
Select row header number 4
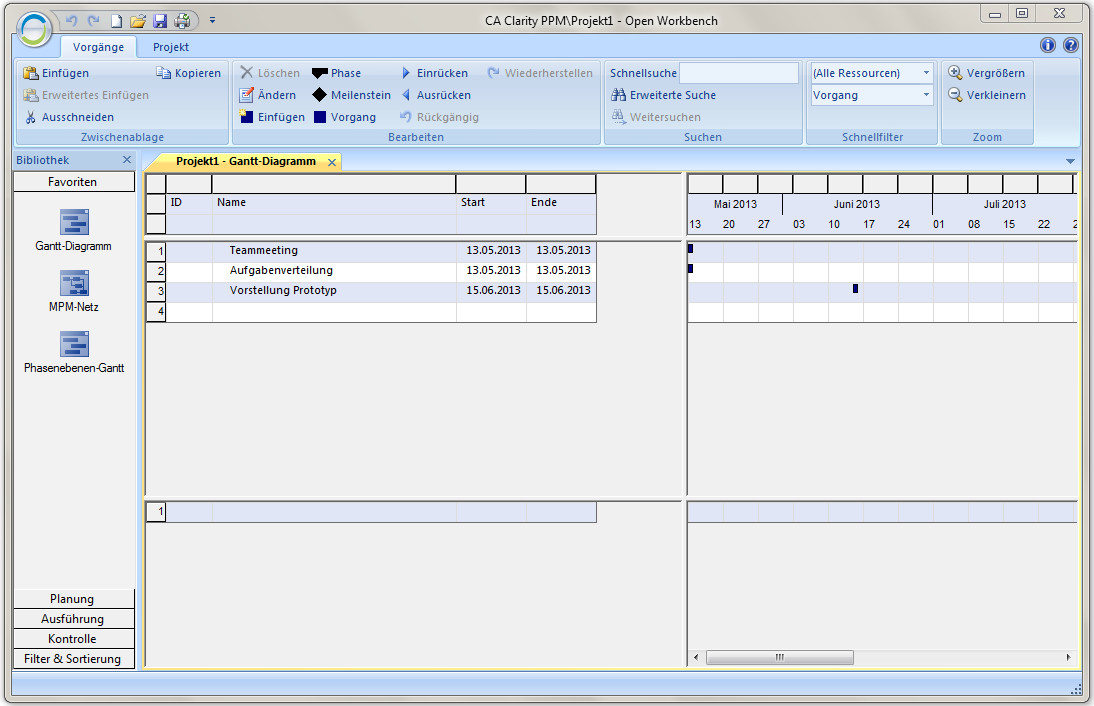156,311
